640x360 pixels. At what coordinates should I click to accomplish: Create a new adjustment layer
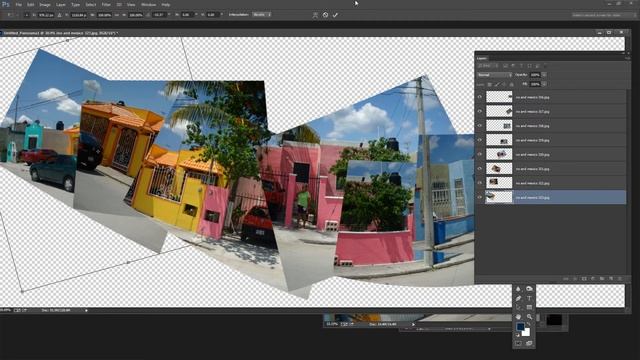click(593, 278)
